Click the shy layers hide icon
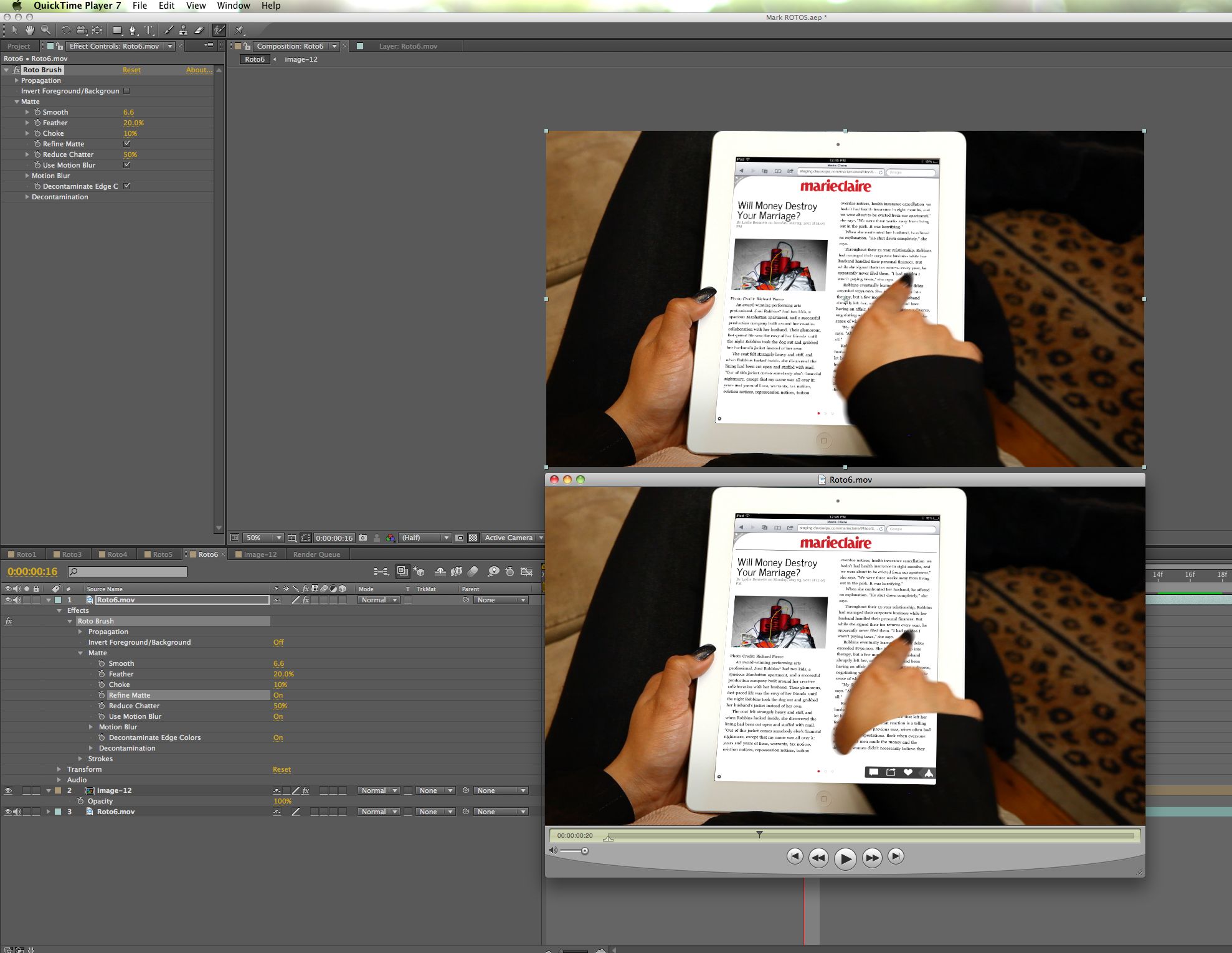This screenshot has height=953, width=1232. pyautogui.click(x=440, y=571)
